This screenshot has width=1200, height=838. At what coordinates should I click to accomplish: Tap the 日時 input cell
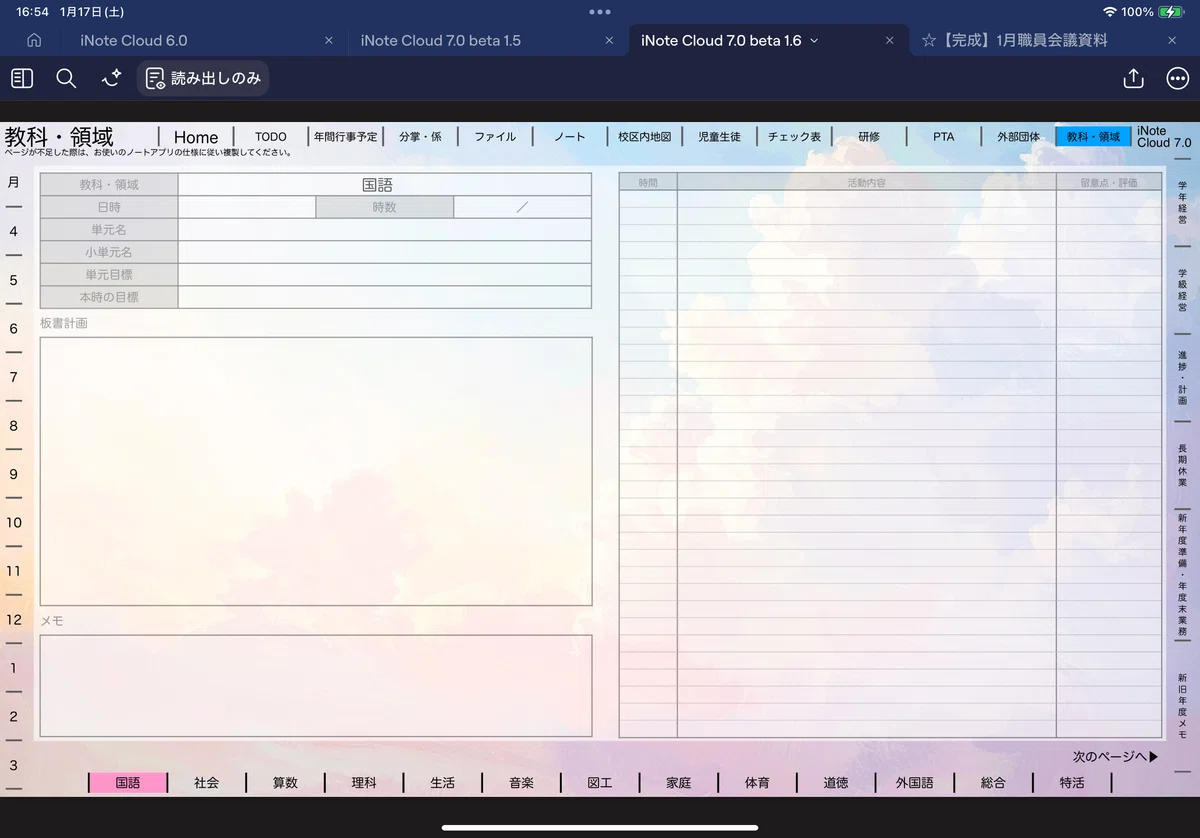247,207
